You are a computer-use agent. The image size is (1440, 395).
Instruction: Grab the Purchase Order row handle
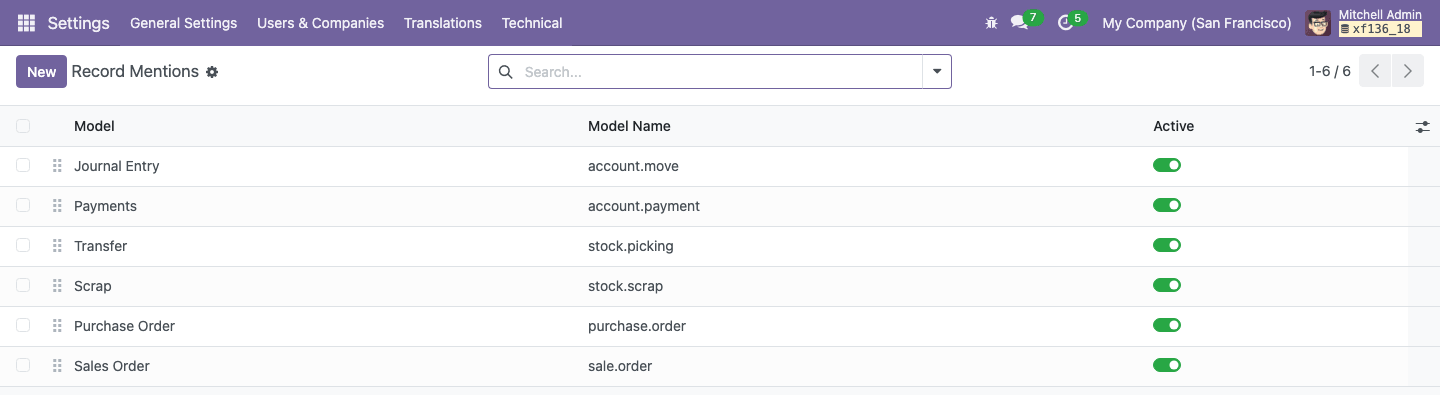pyautogui.click(x=57, y=326)
